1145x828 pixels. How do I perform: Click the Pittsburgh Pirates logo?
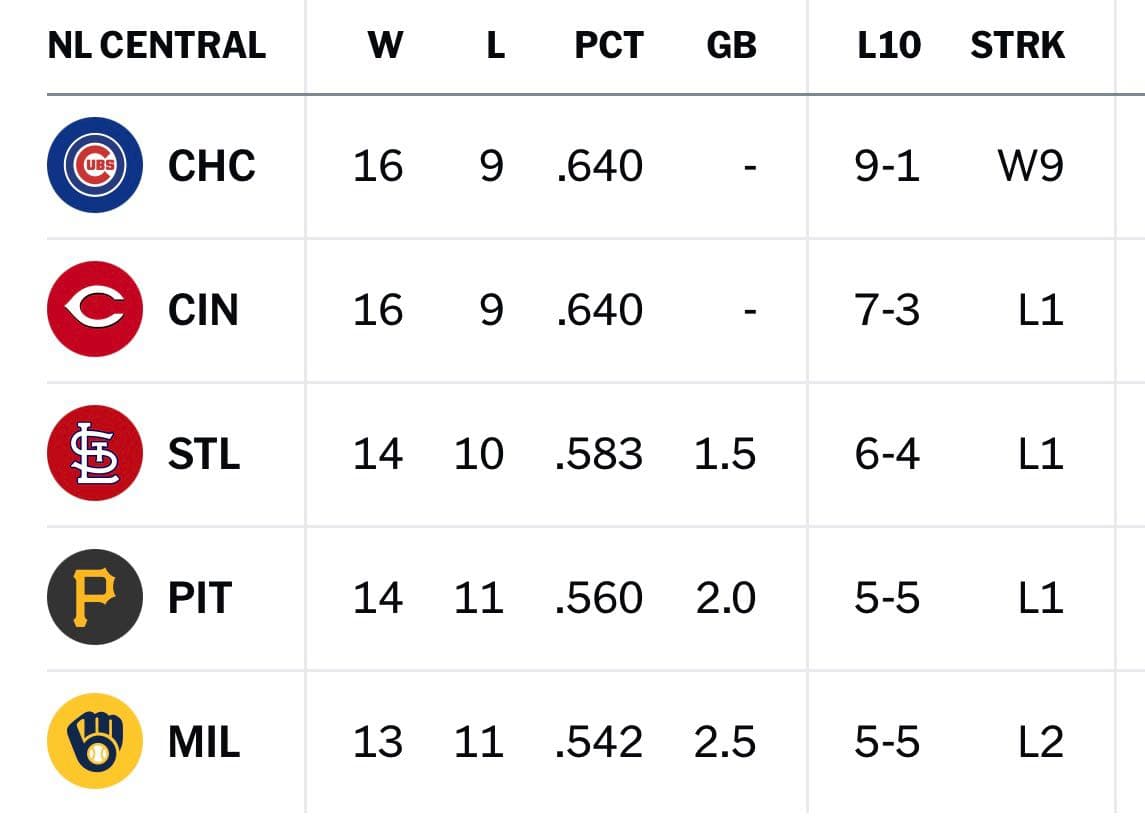(95, 597)
